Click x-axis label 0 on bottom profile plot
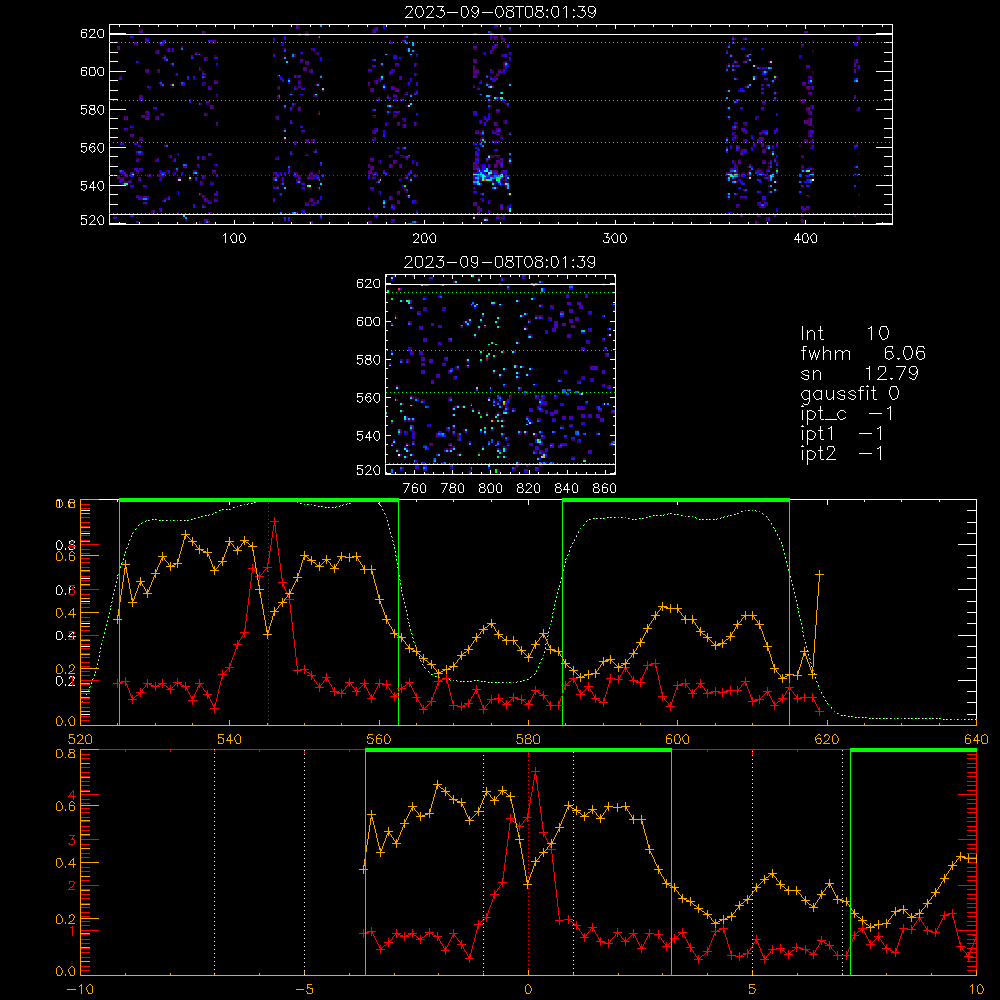Screen dimensions: 1000x1000 528,989
